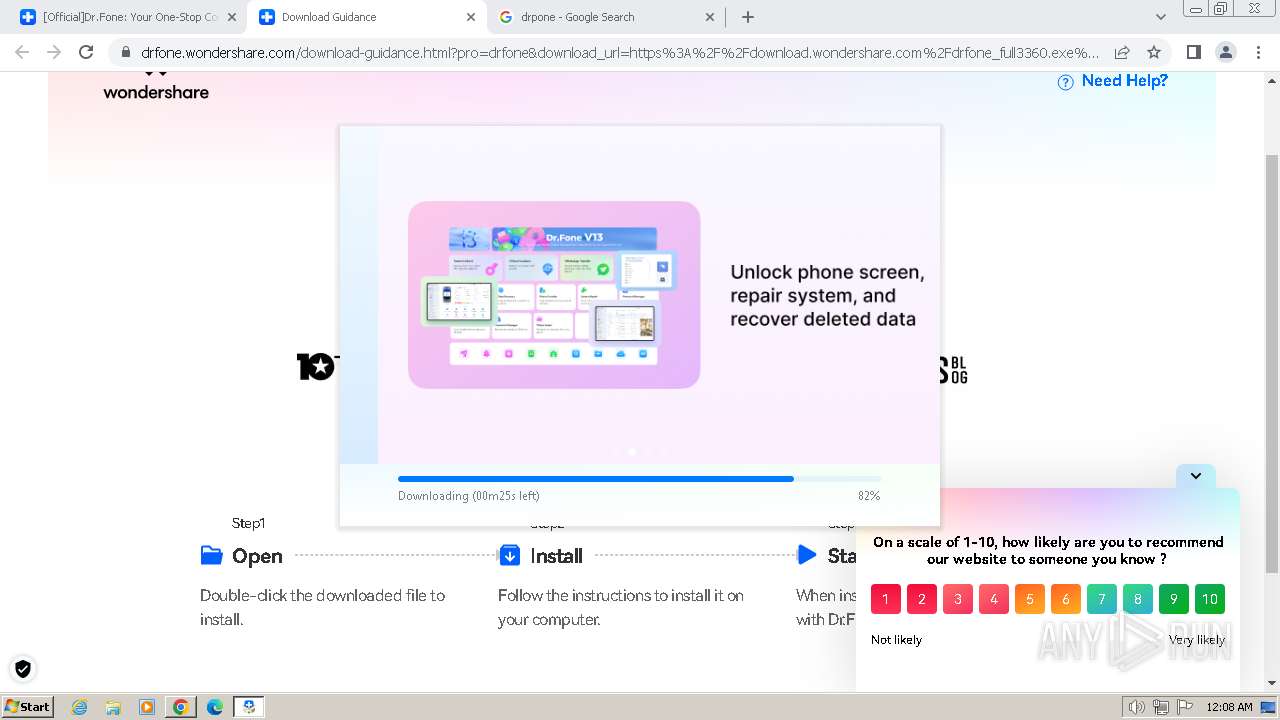
Task: Click the '82%' progress label
Action: coord(869,496)
